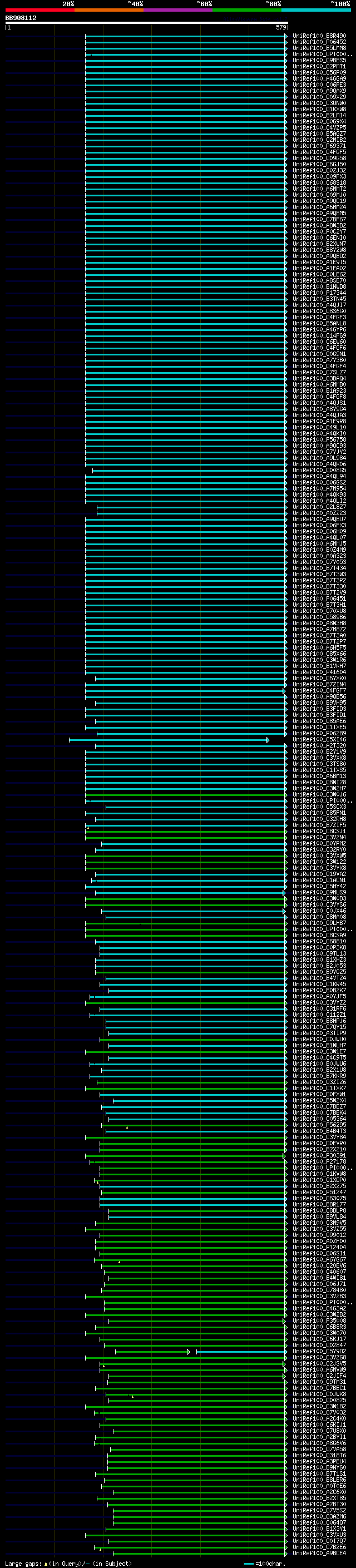Click the query end position label 579
Screen dimensions: 356x1568
(280, 27)
